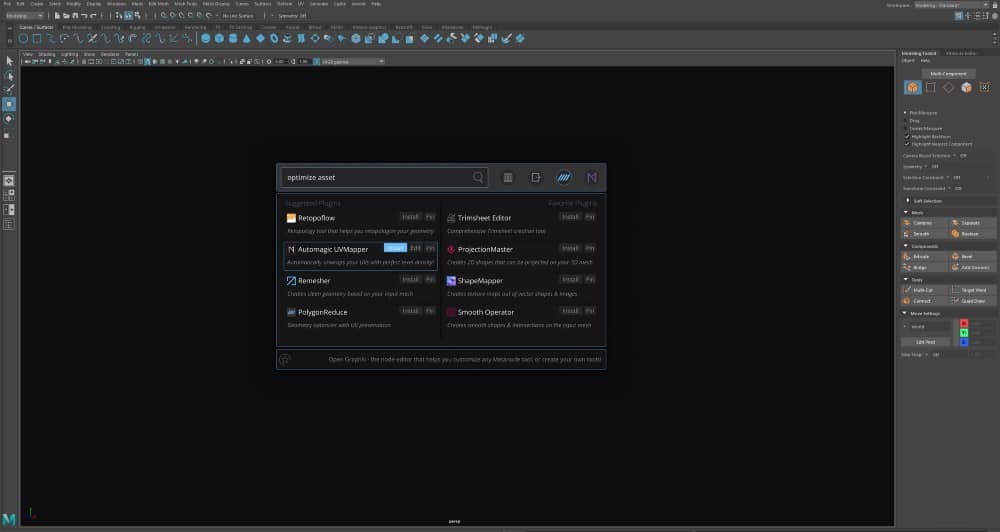
Task: Open the sRGB gamma view transform dropdown
Action: click(353, 62)
